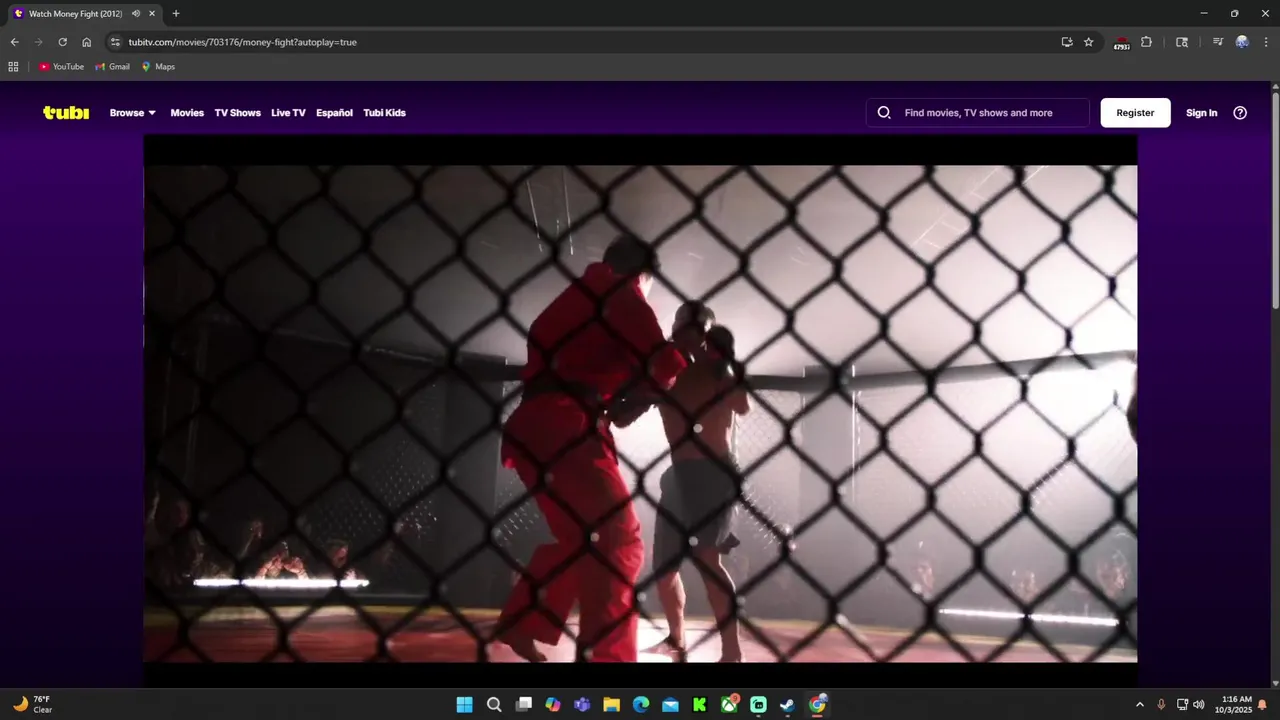Go to TV Shows
Image resolution: width=1280 pixels, height=720 pixels.
237,113
